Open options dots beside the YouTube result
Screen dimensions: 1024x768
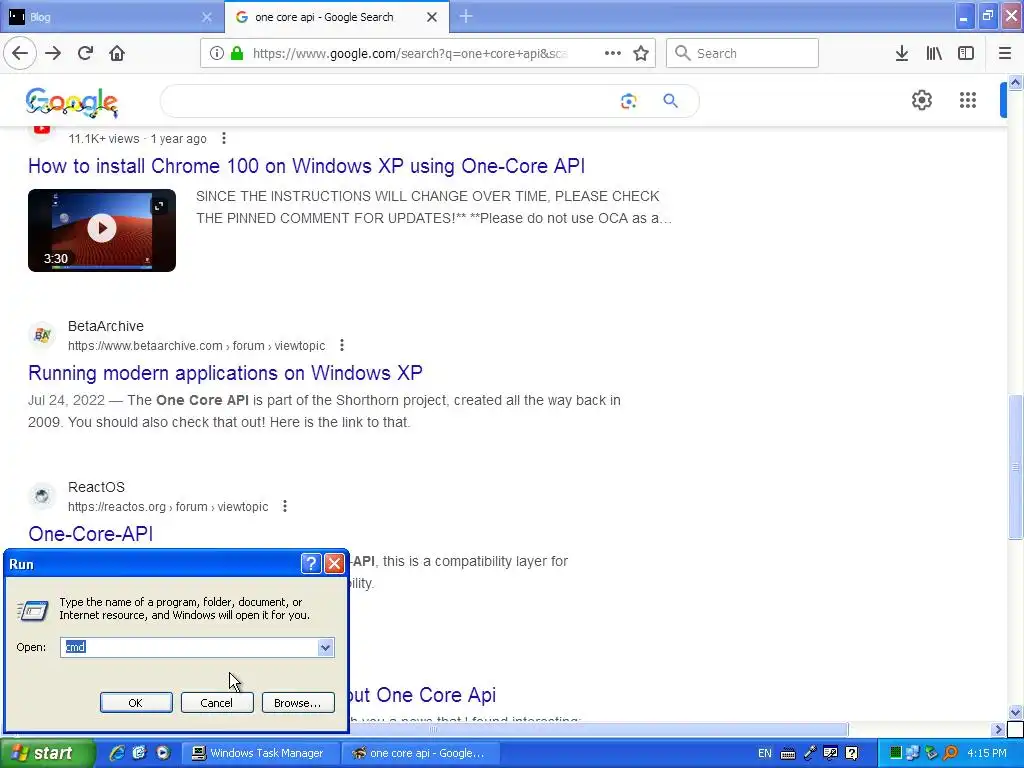coord(224,138)
